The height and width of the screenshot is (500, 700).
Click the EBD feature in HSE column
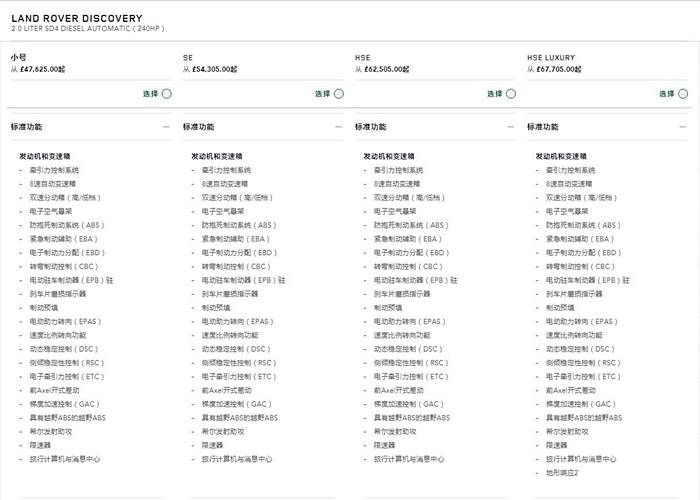(x=411, y=253)
